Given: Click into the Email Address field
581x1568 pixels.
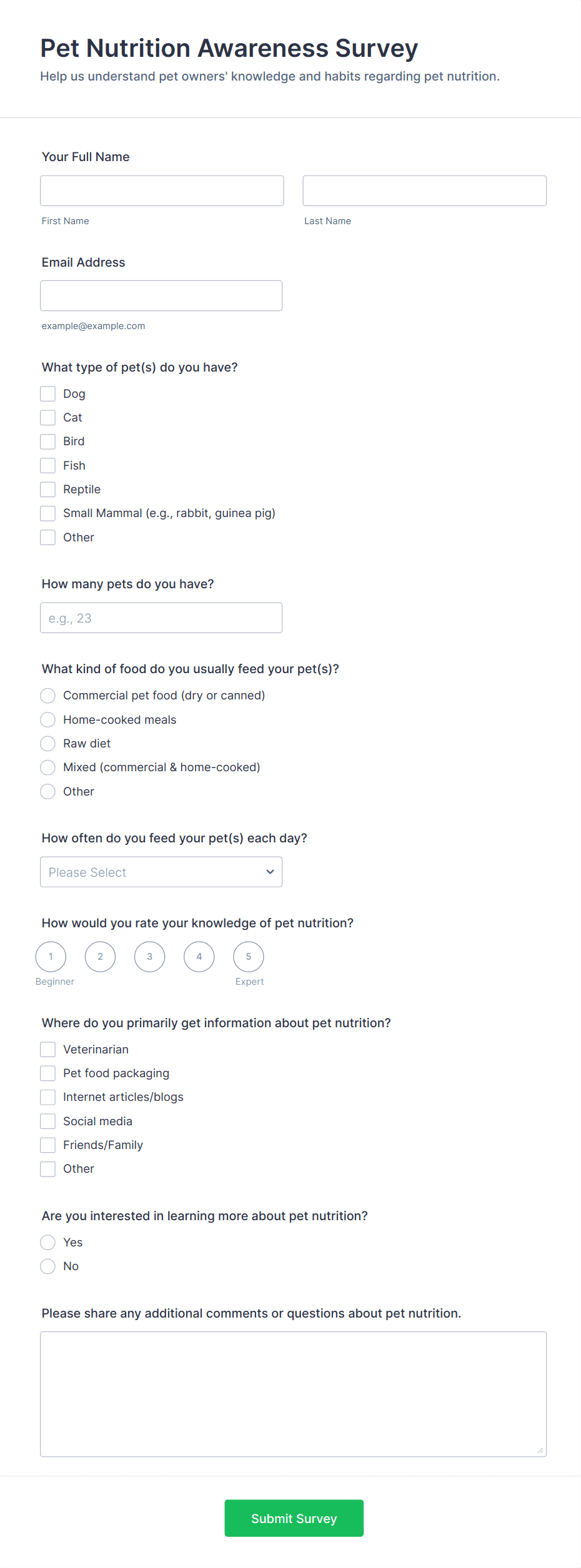Looking at the screenshot, I should coord(161,295).
